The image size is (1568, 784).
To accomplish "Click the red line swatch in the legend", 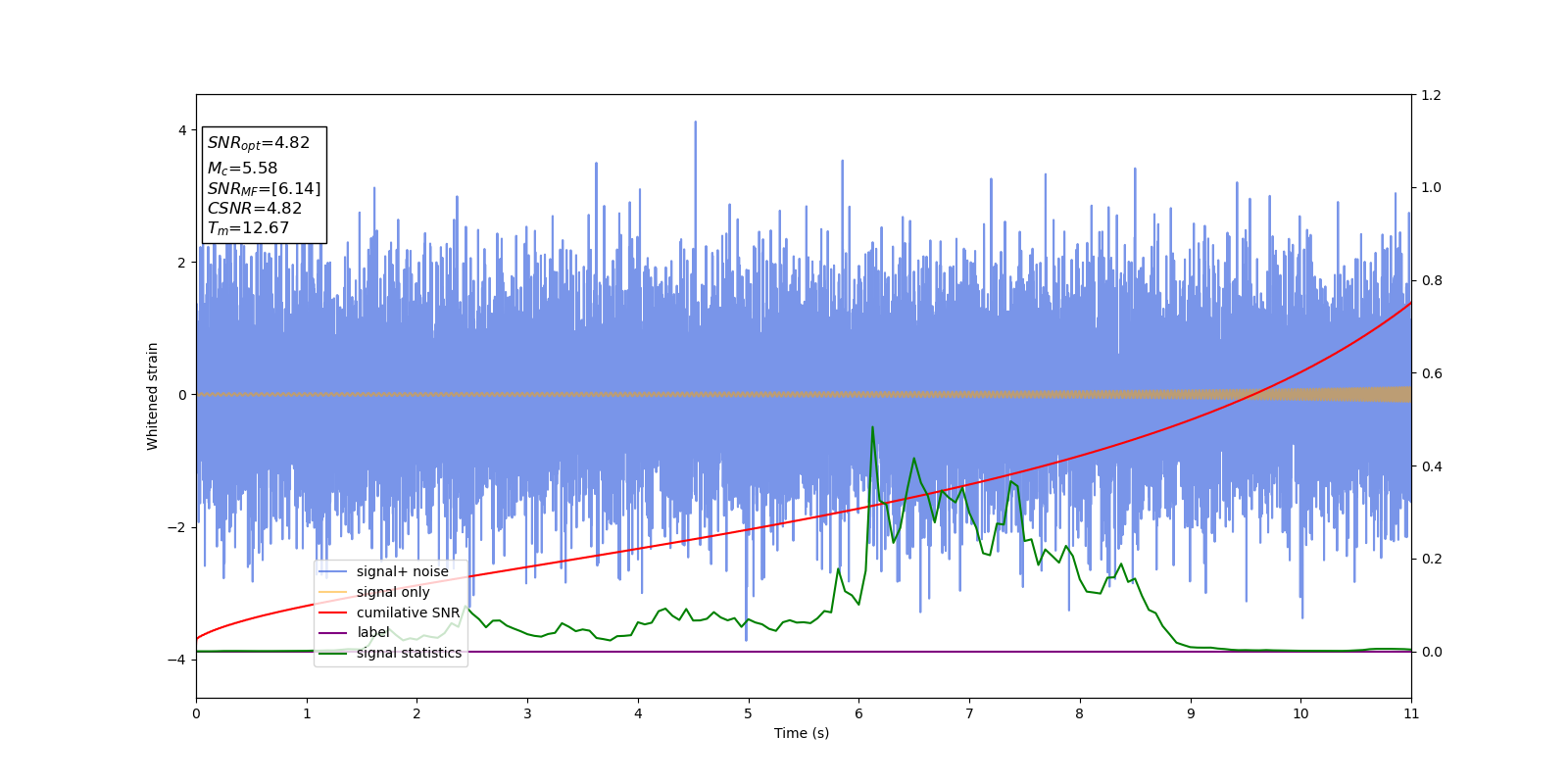I will point(333,612).
